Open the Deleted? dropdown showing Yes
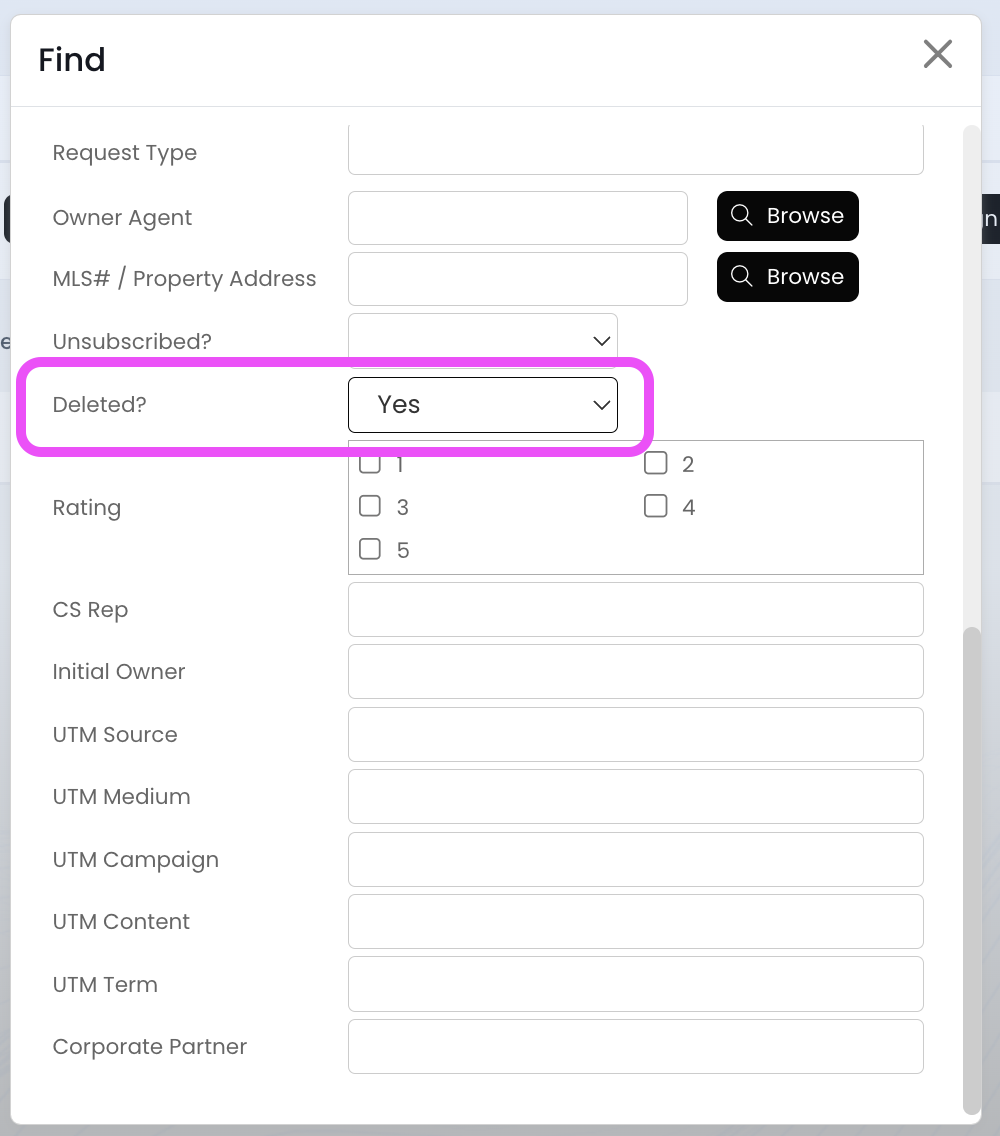Image resolution: width=1000 pixels, height=1136 pixels. 483,405
